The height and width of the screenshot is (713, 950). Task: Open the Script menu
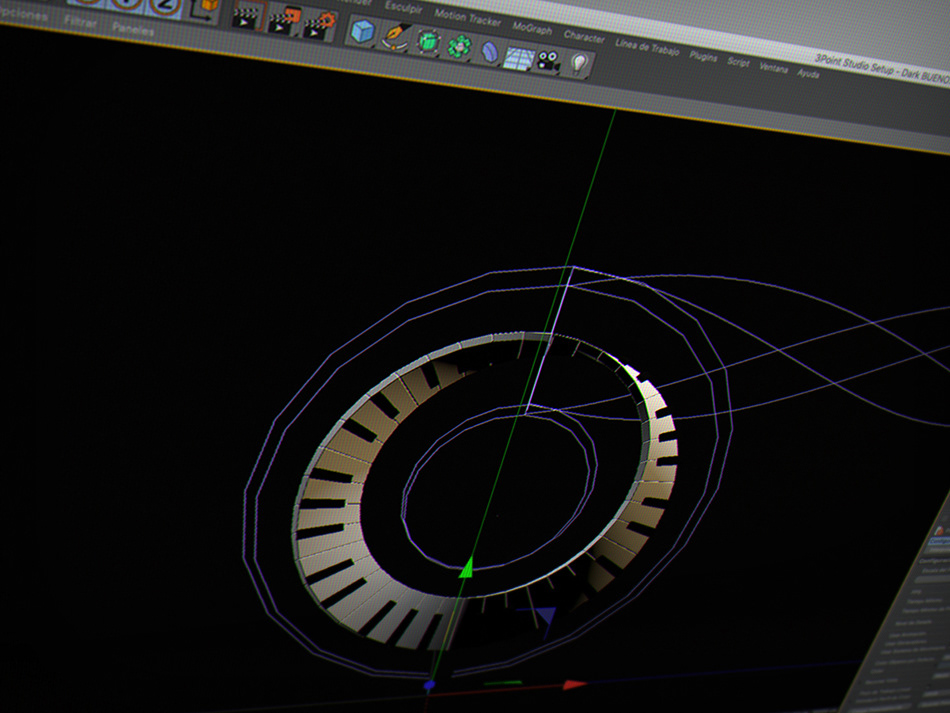[x=738, y=62]
